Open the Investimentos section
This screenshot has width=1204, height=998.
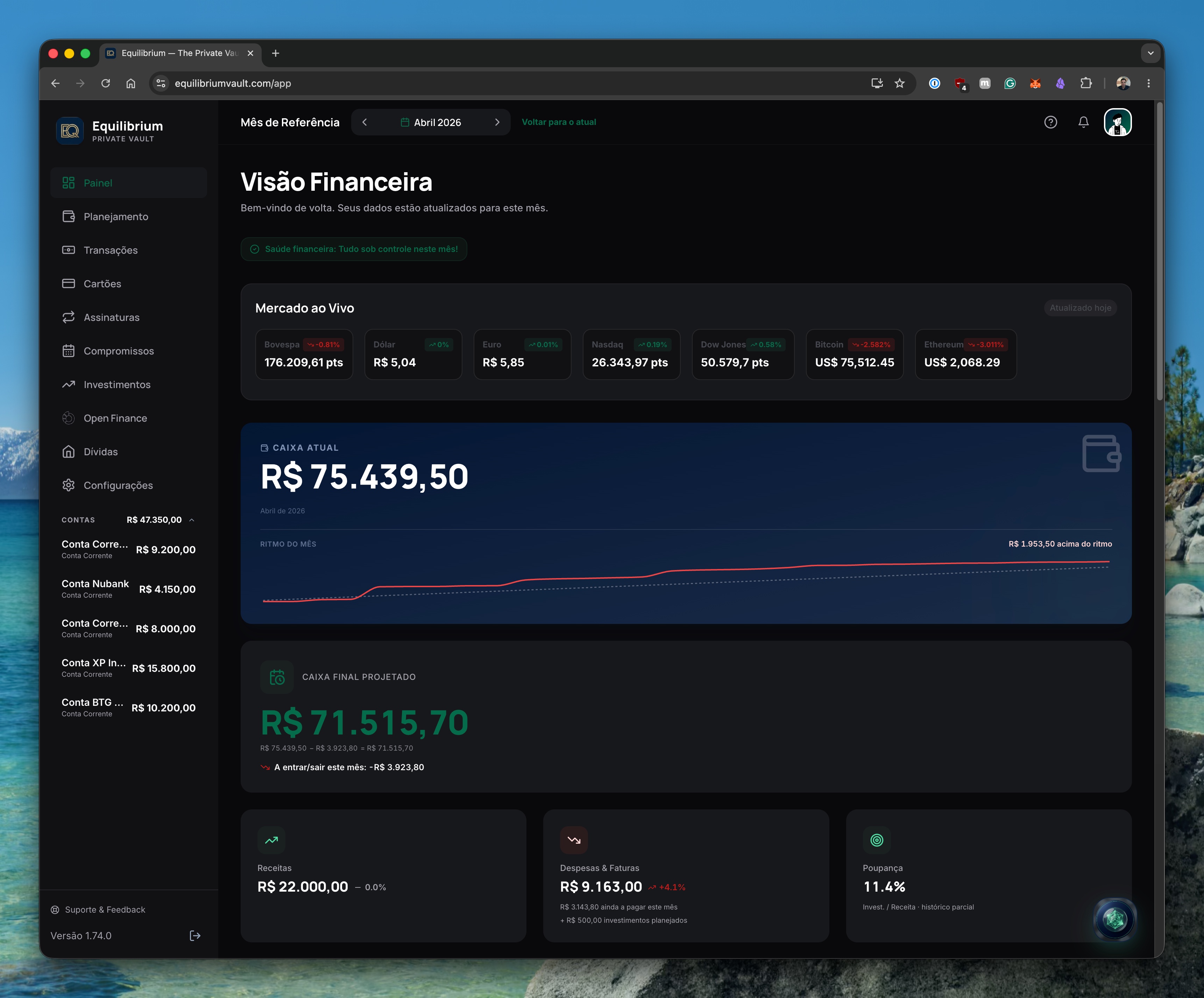128,384
